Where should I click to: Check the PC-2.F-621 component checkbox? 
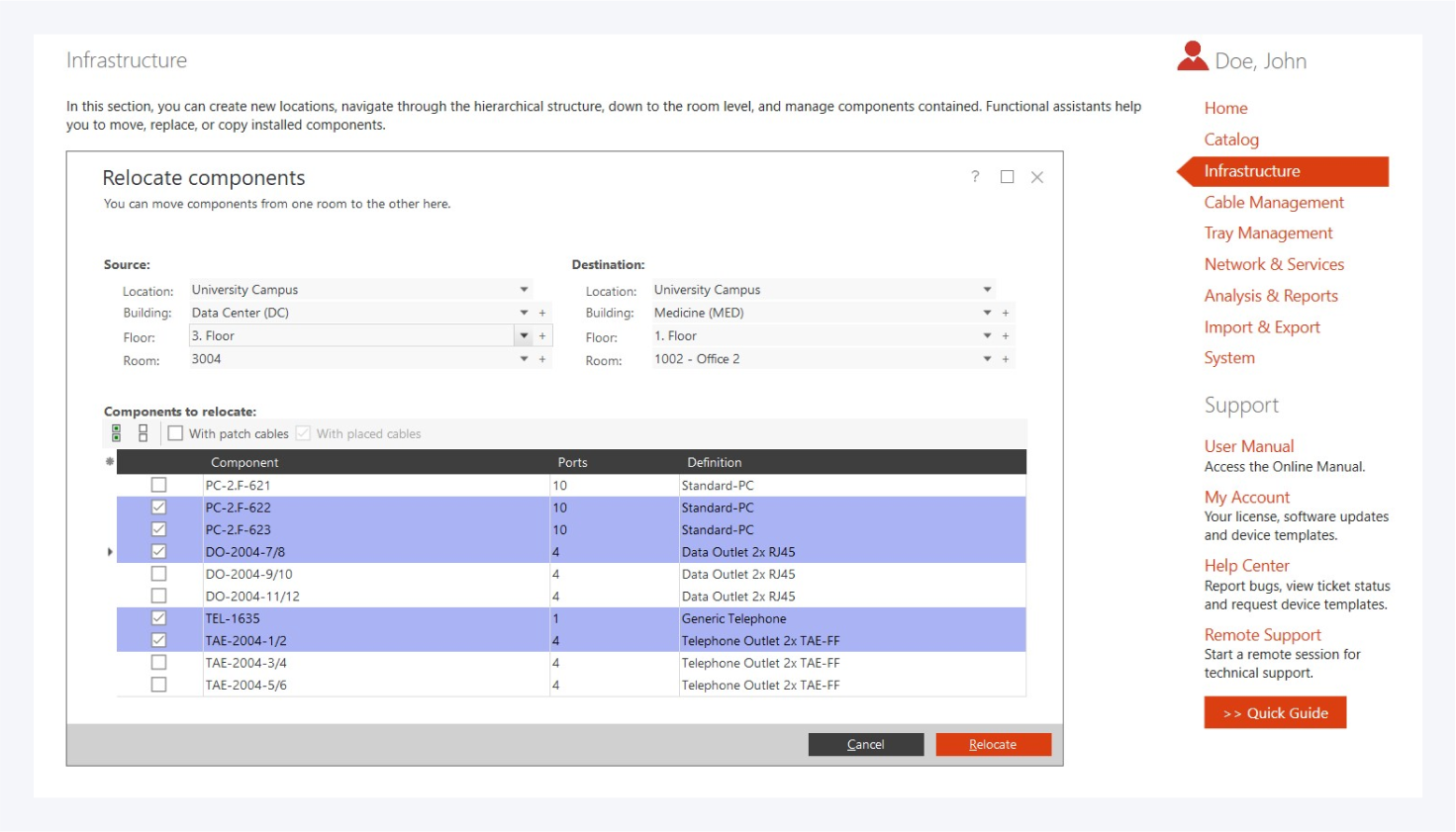[x=158, y=485]
